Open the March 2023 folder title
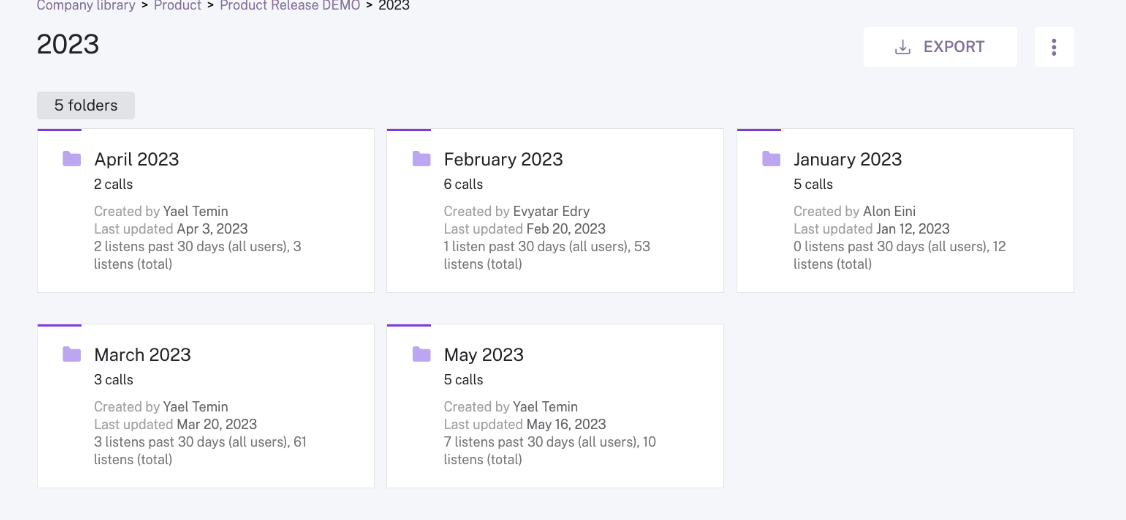 pos(142,355)
